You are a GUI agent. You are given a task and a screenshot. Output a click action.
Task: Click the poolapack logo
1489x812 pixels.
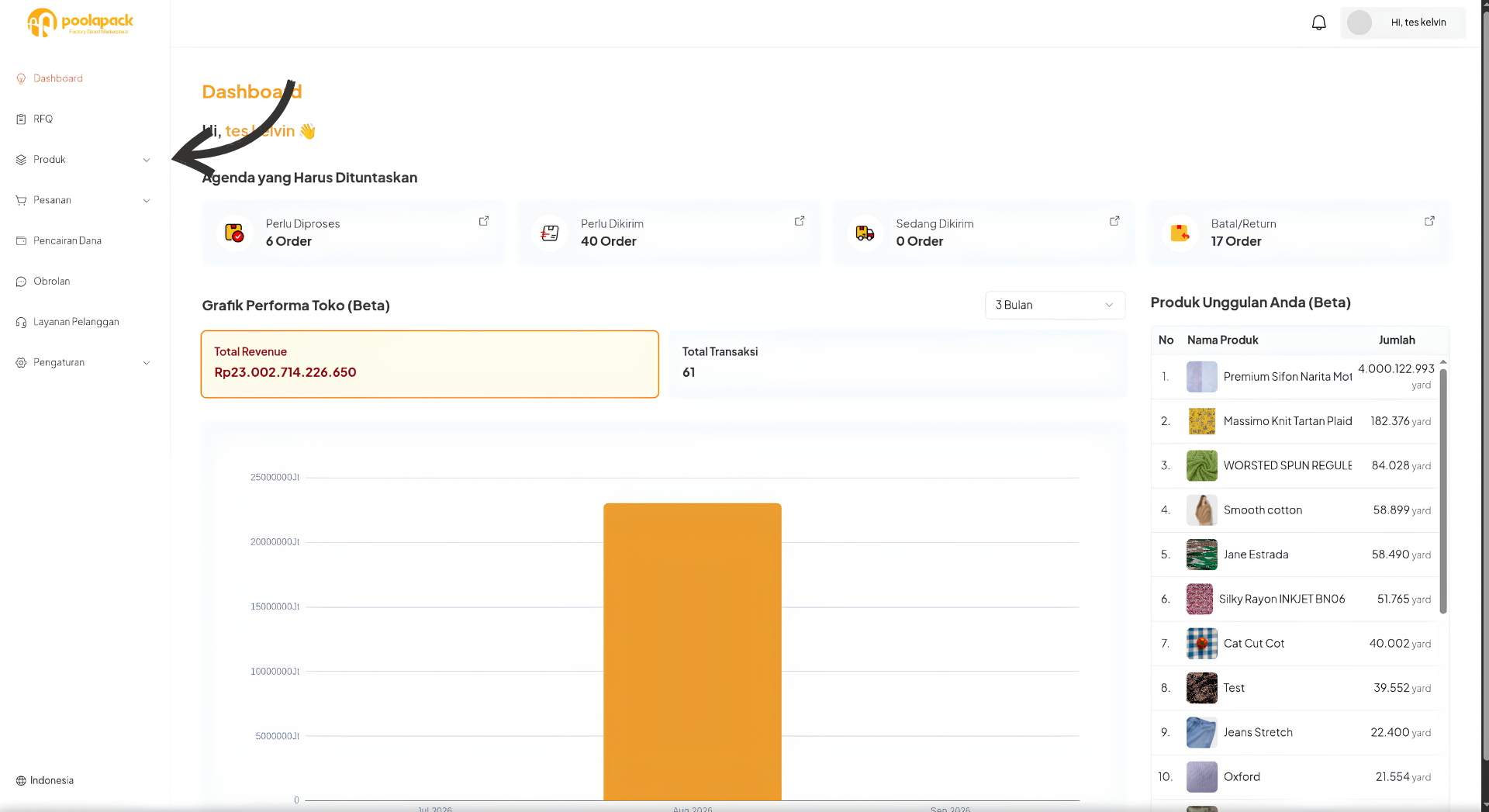pyautogui.click(x=81, y=22)
